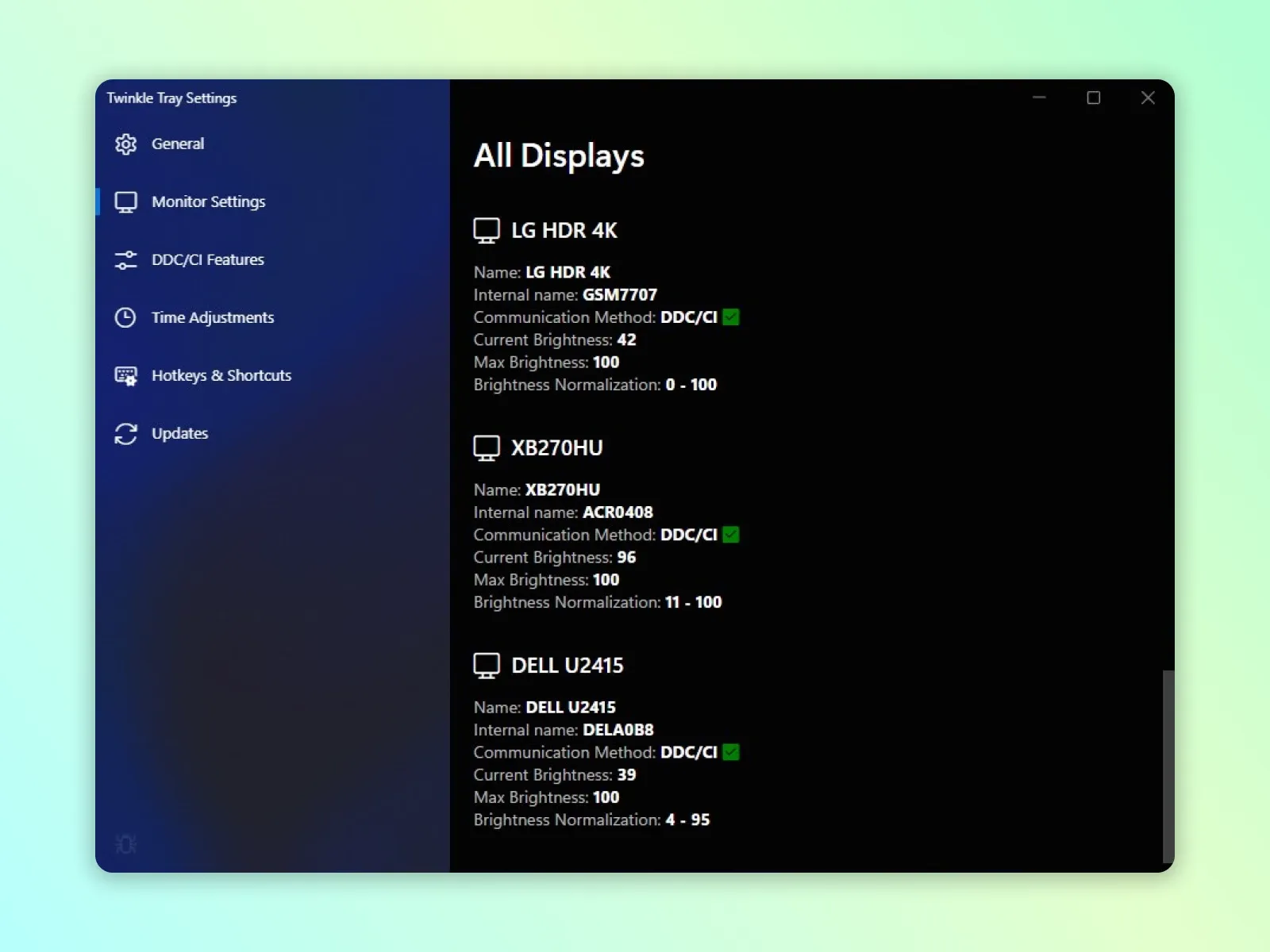Click the debug bug icon in sidebar
Viewport: 1270px width, 952px height.
[x=125, y=844]
